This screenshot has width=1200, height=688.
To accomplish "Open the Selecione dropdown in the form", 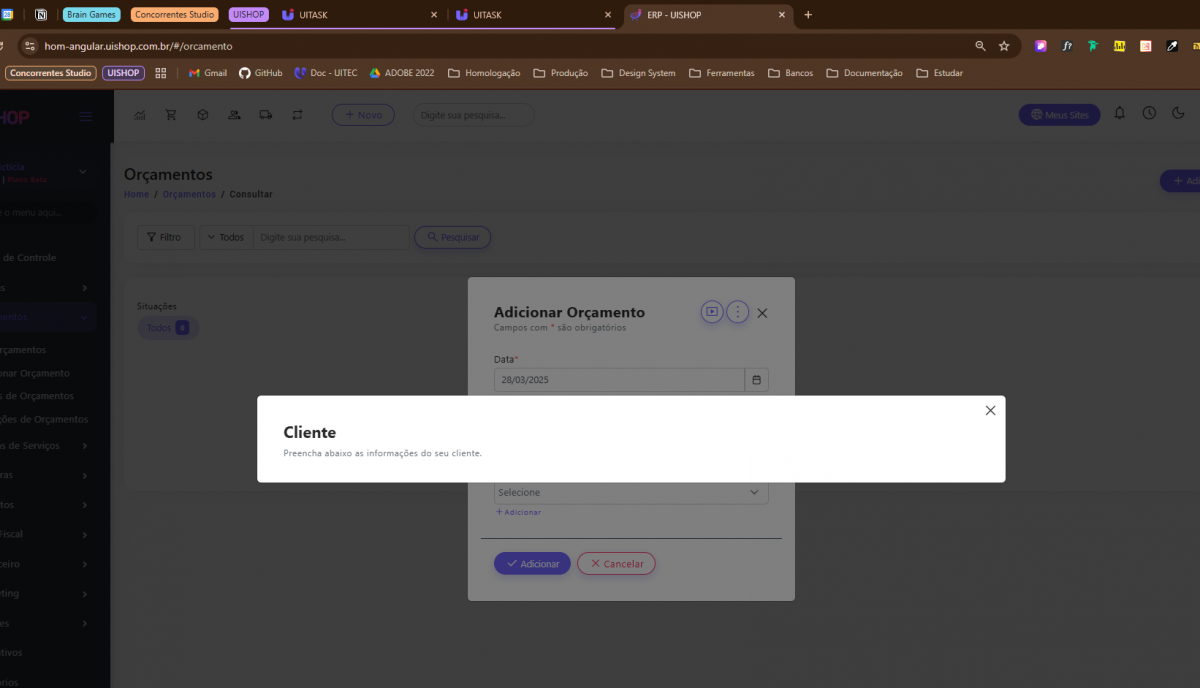I will [631, 492].
